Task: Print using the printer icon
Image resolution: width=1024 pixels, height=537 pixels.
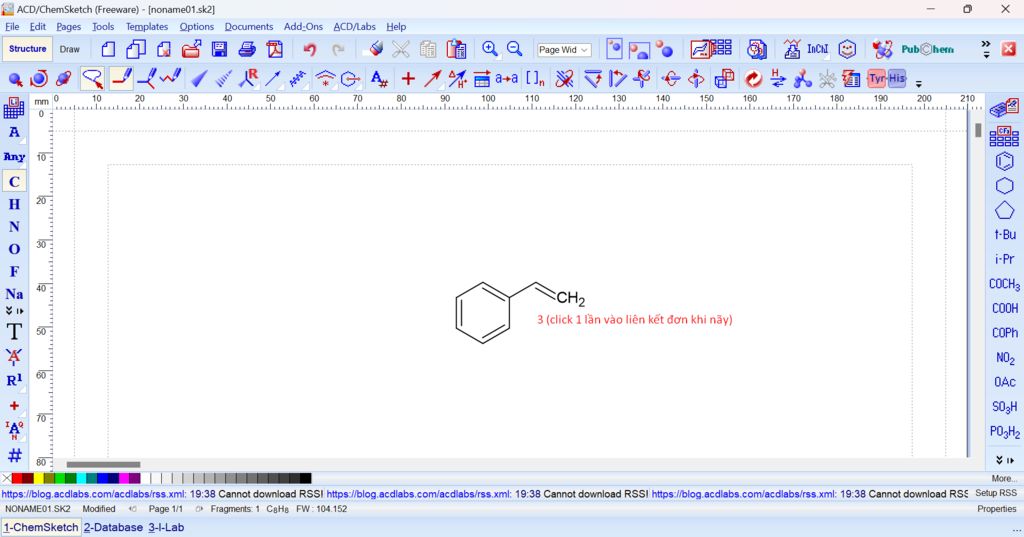Action: tap(247, 49)
